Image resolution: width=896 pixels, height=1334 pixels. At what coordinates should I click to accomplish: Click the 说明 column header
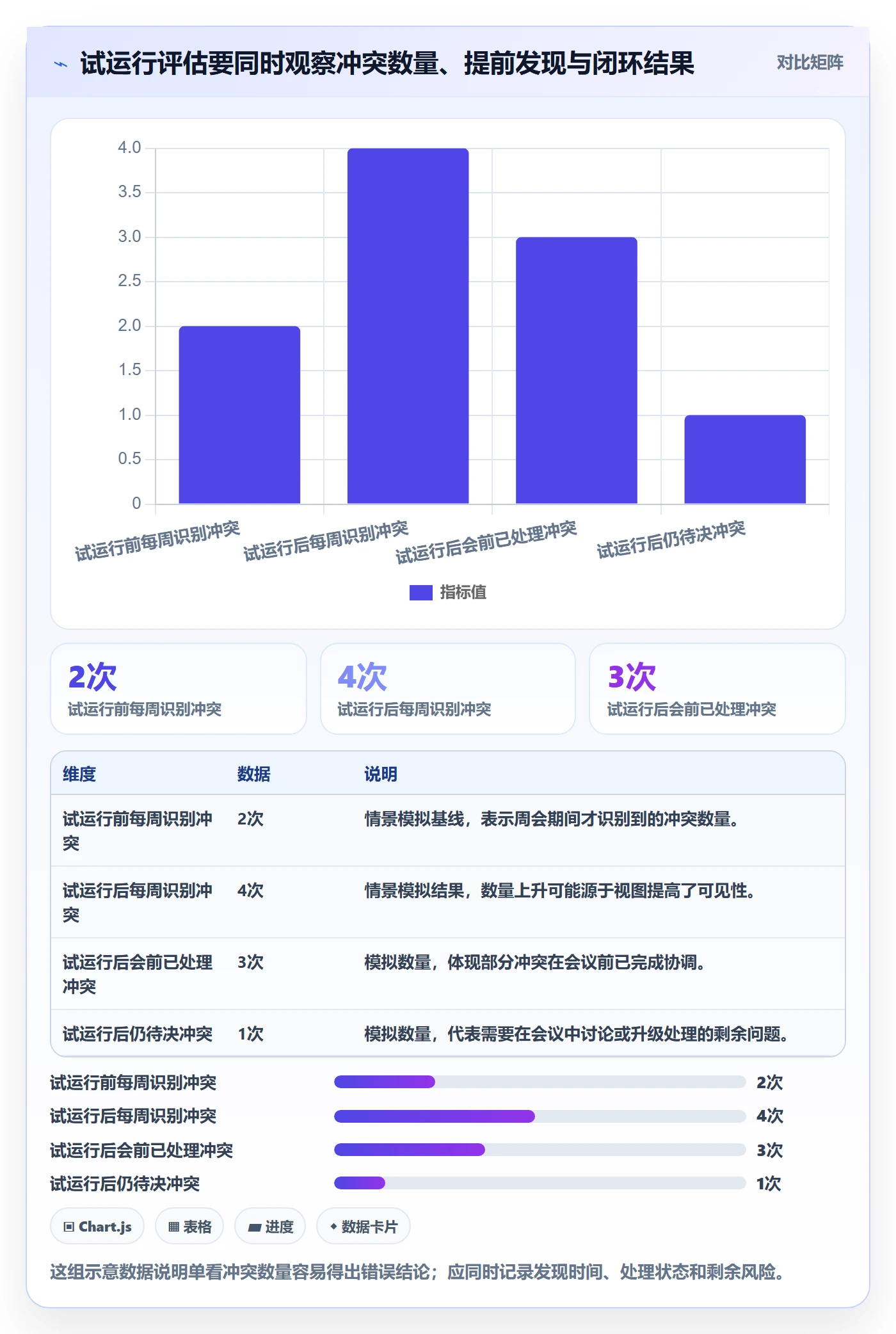[x=381, y=774]
